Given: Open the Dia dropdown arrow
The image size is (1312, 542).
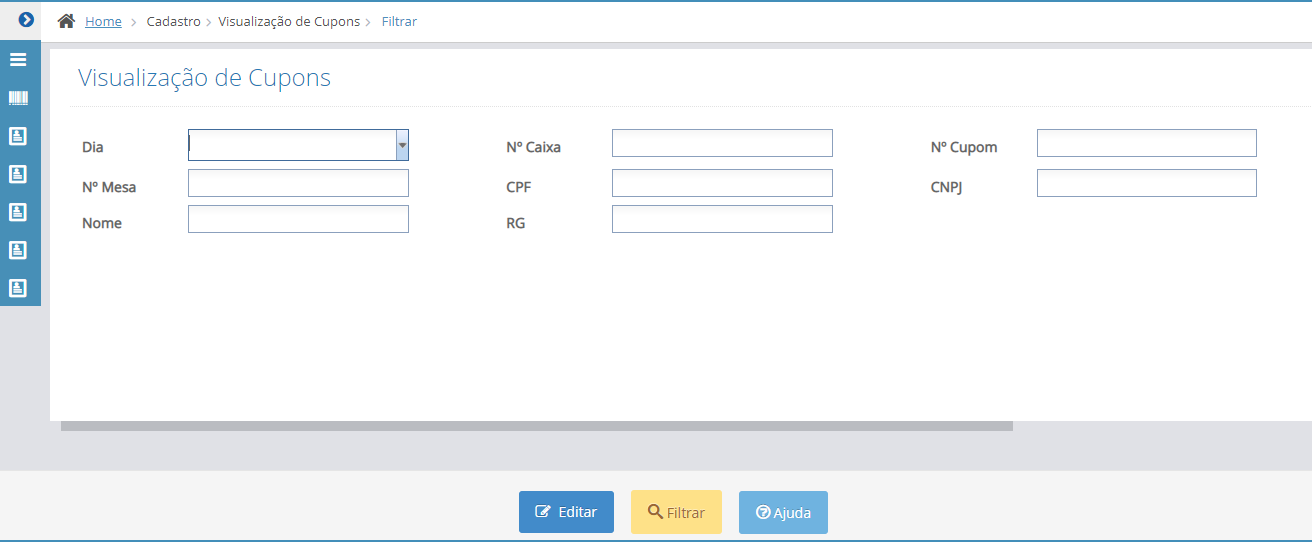Looking at the screenshot, I should point(402,145).
